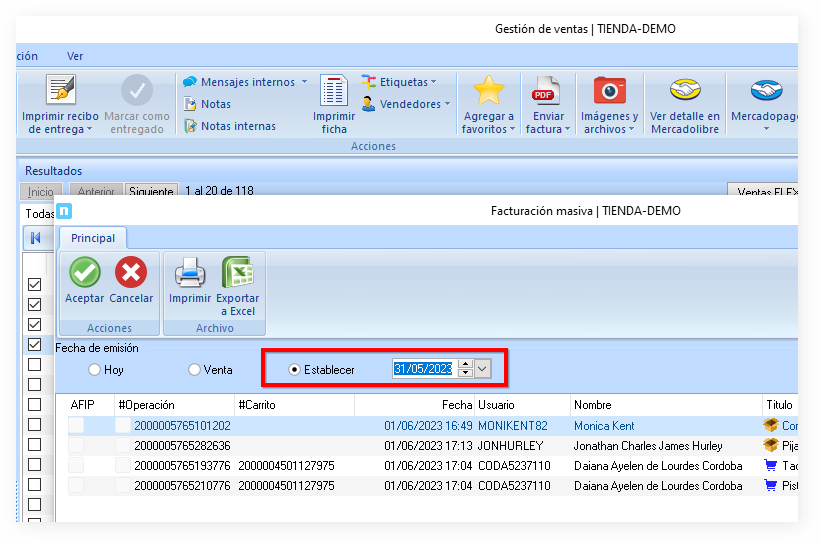This screenshot has width=820, height=544.
Task: Open Agregar a favoritos star icon
Action: pos(489,91)
